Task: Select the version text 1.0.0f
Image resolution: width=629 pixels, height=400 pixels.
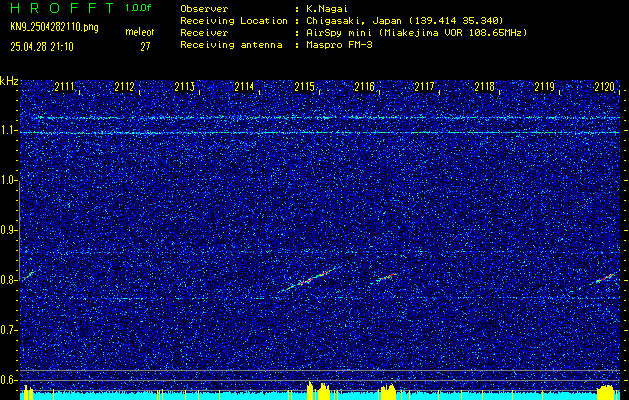Action: (x=138, y=8)
